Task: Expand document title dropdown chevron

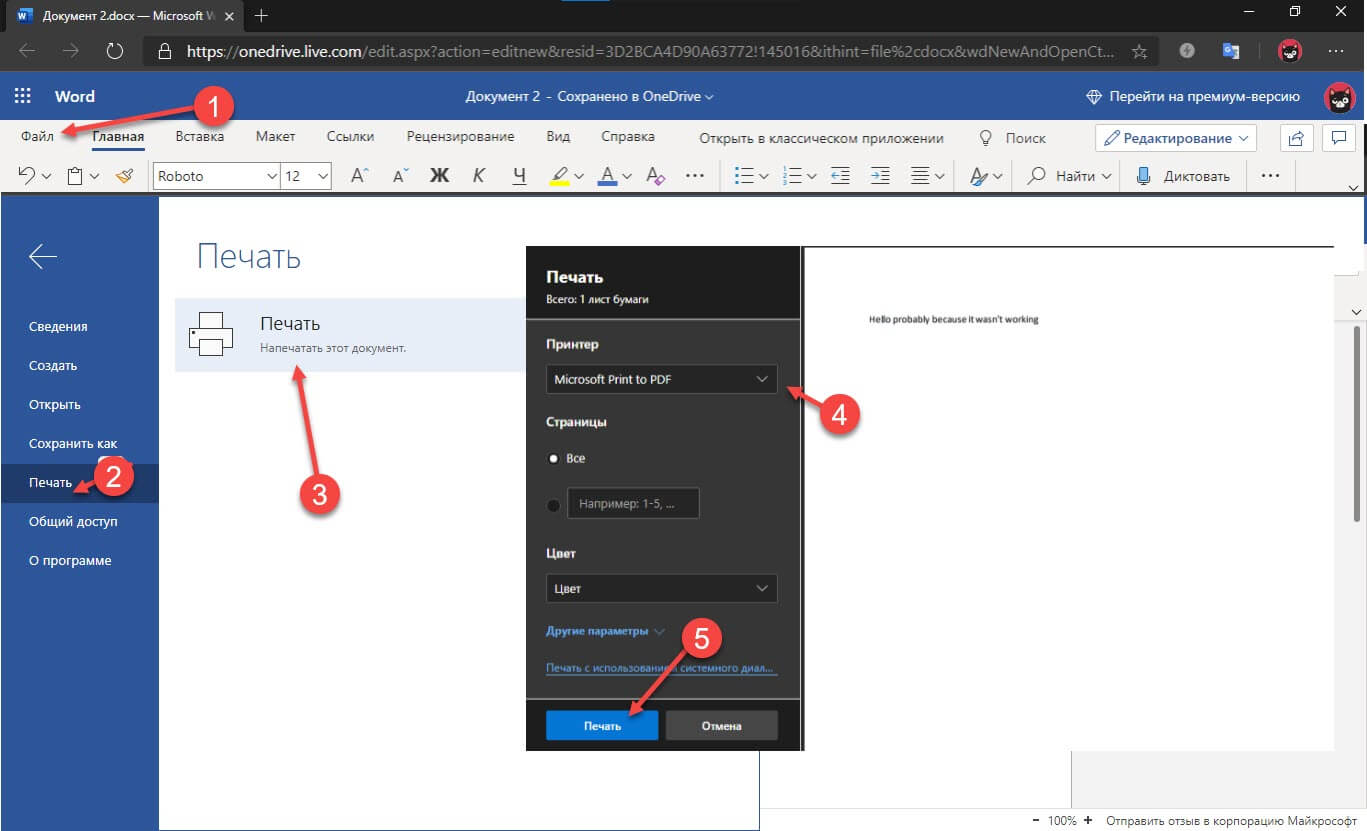Action: (709, 97)
